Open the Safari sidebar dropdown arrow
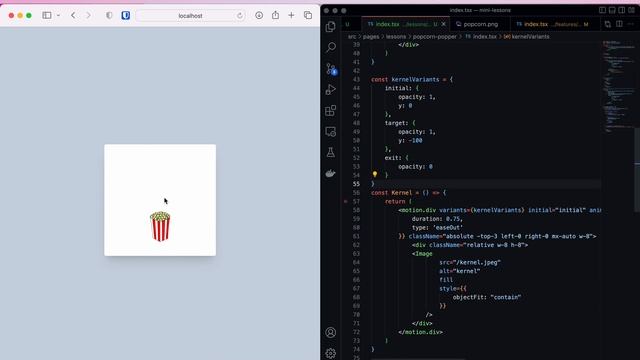This screenshot has height=360, width=640. (x=58, y=16)
